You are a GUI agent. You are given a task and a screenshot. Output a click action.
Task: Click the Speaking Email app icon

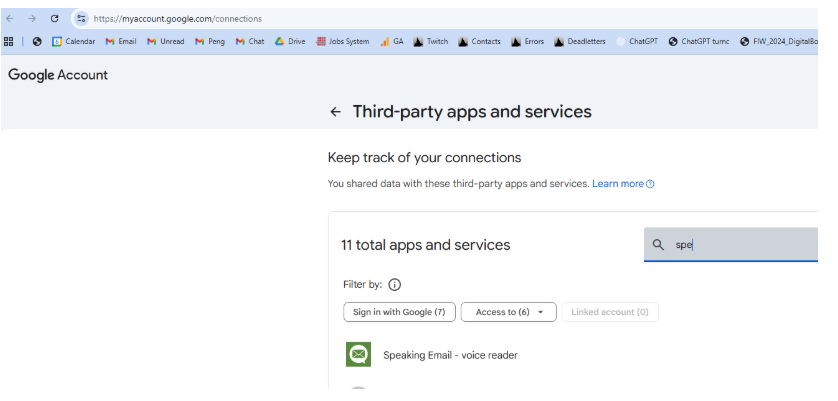(x=358, y=354)
